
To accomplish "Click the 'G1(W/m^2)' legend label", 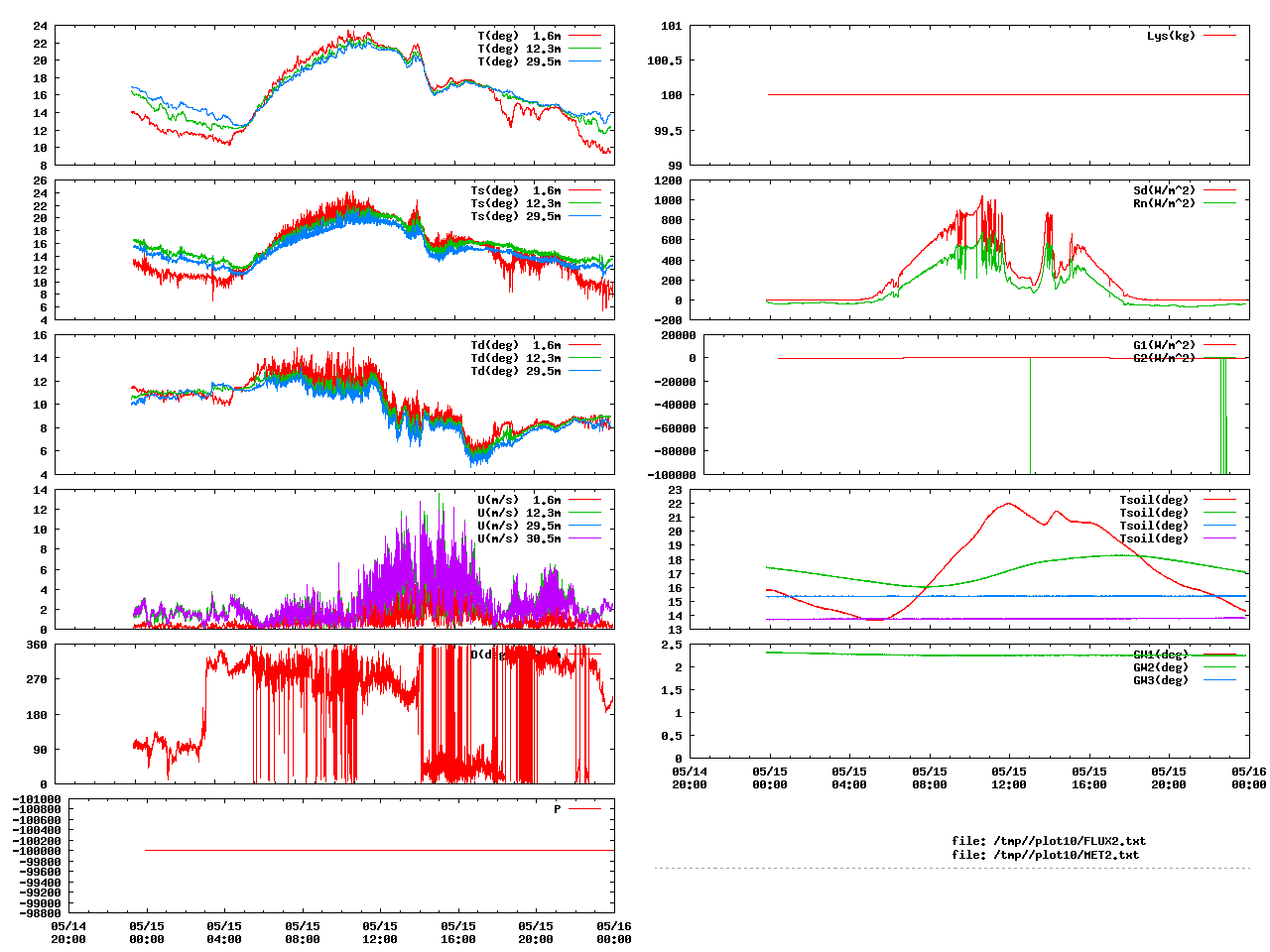I will coord(1165,345).
